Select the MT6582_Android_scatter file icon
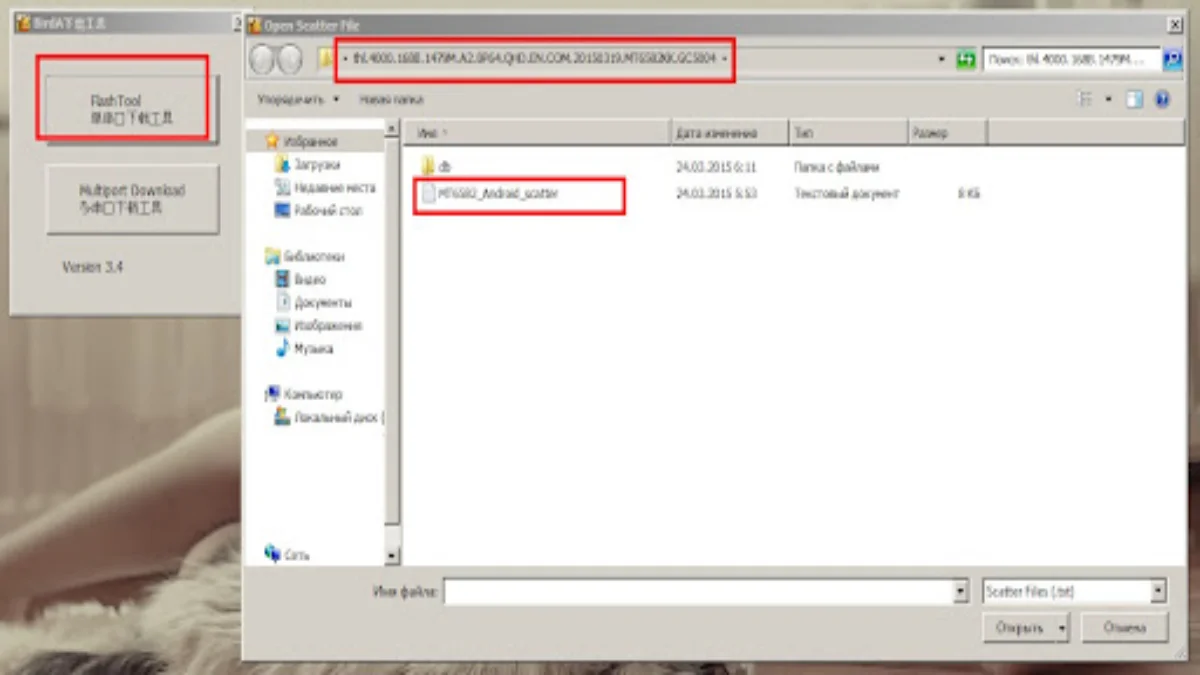The width and height of the screenshot is (1200, 675). (x=428, y=193)
